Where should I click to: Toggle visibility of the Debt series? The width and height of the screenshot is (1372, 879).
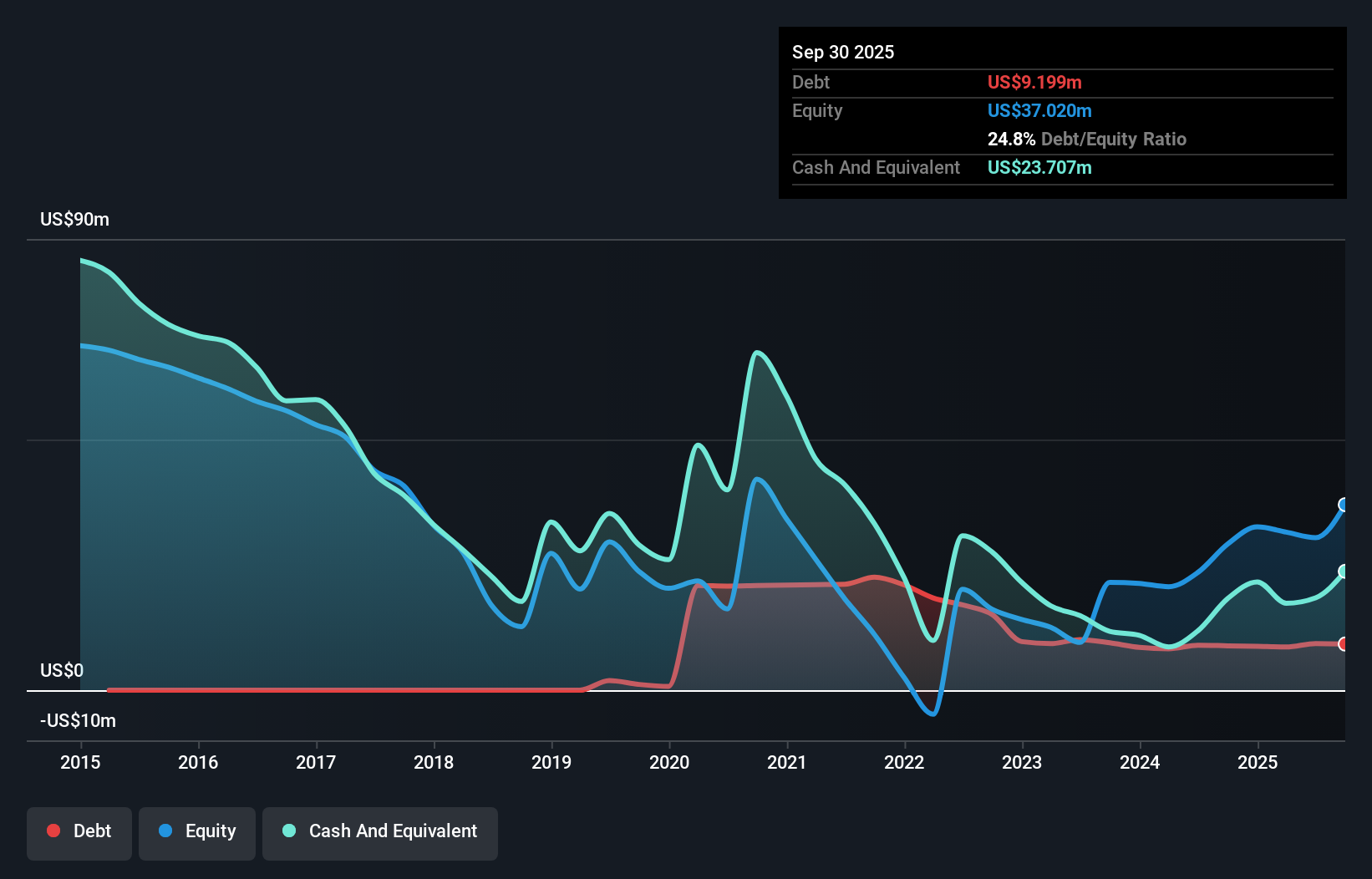(79, 831)
